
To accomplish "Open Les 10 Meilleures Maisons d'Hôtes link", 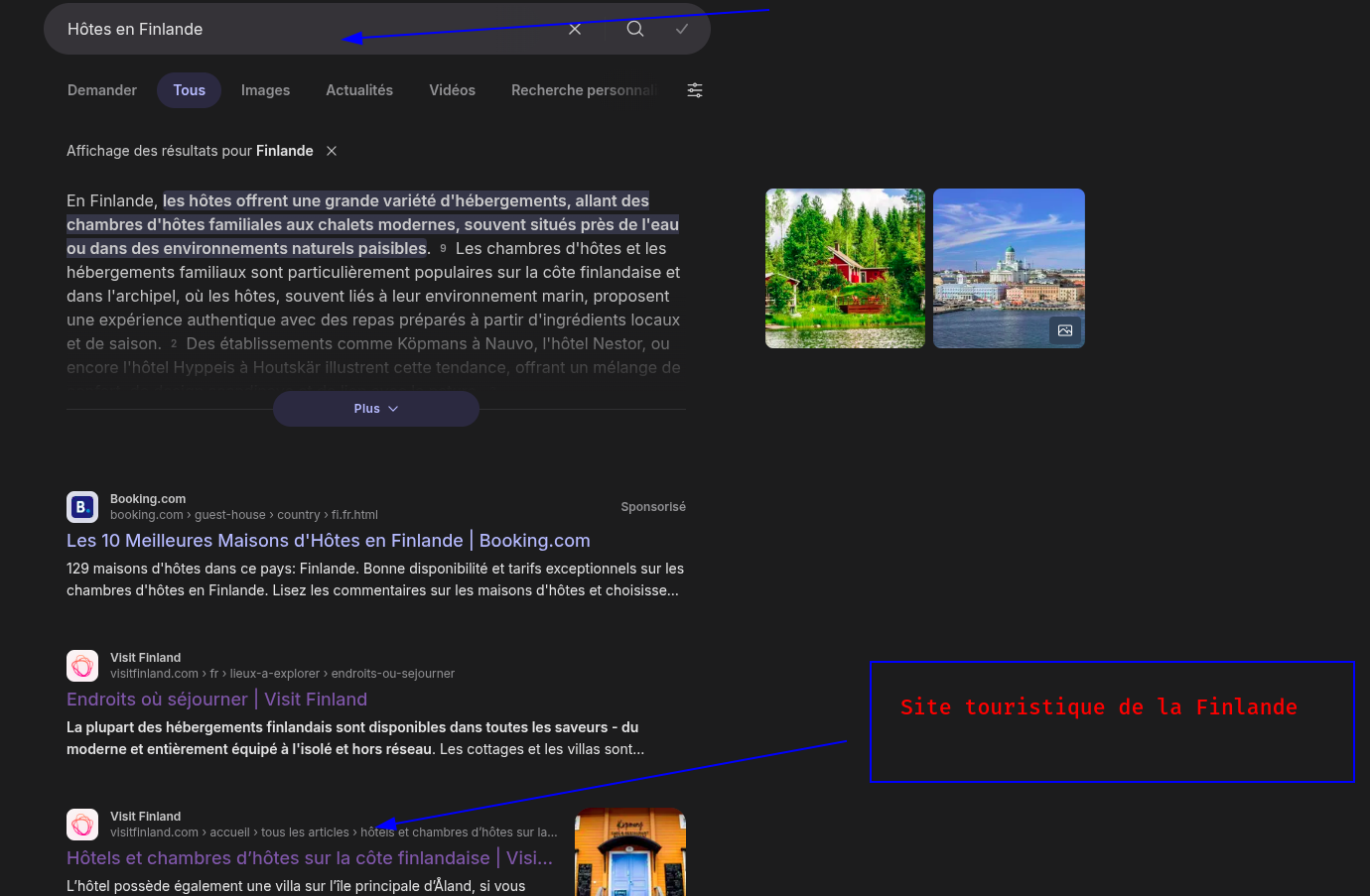I will pos(329,541).
